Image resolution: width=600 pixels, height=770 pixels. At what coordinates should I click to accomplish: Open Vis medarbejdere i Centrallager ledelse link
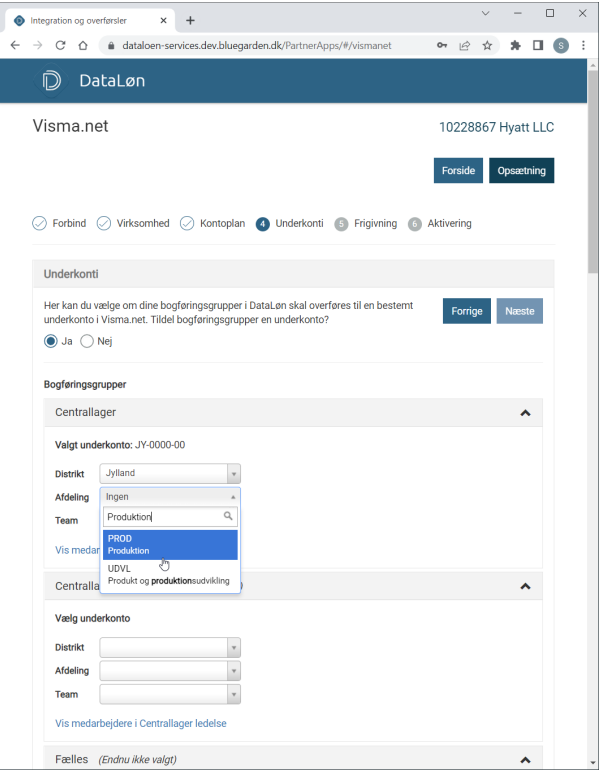click(x=140, y=723)
